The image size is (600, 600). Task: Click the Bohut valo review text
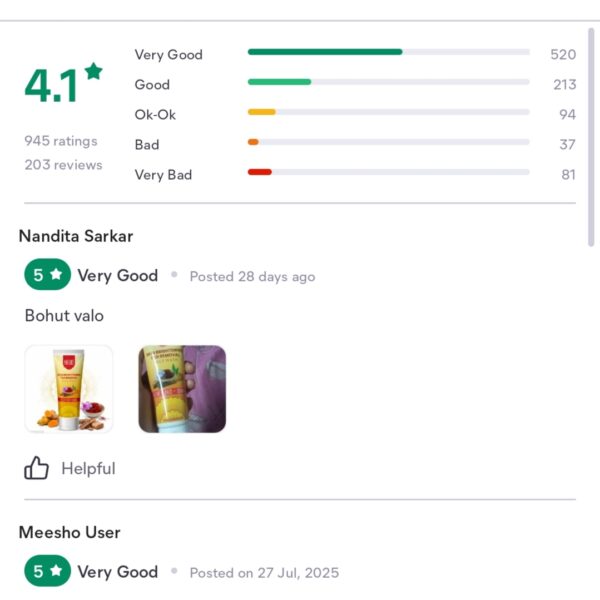64,316
